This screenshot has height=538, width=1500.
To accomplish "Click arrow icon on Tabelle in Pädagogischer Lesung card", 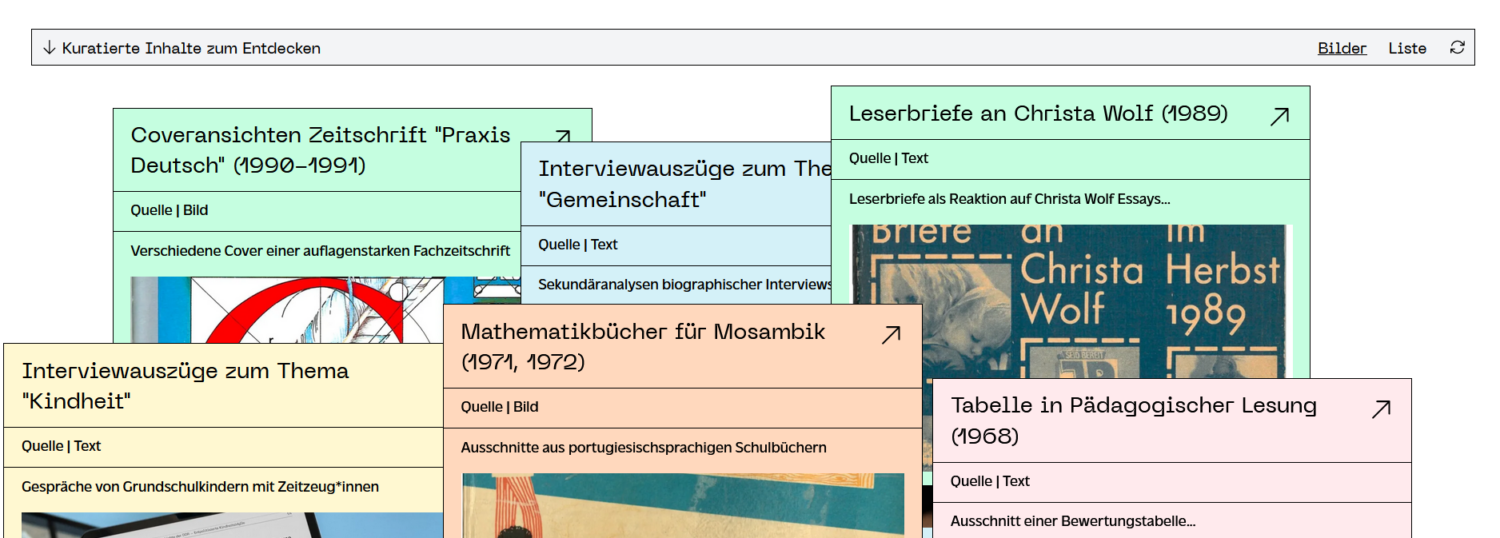I will click(1381, 409).
